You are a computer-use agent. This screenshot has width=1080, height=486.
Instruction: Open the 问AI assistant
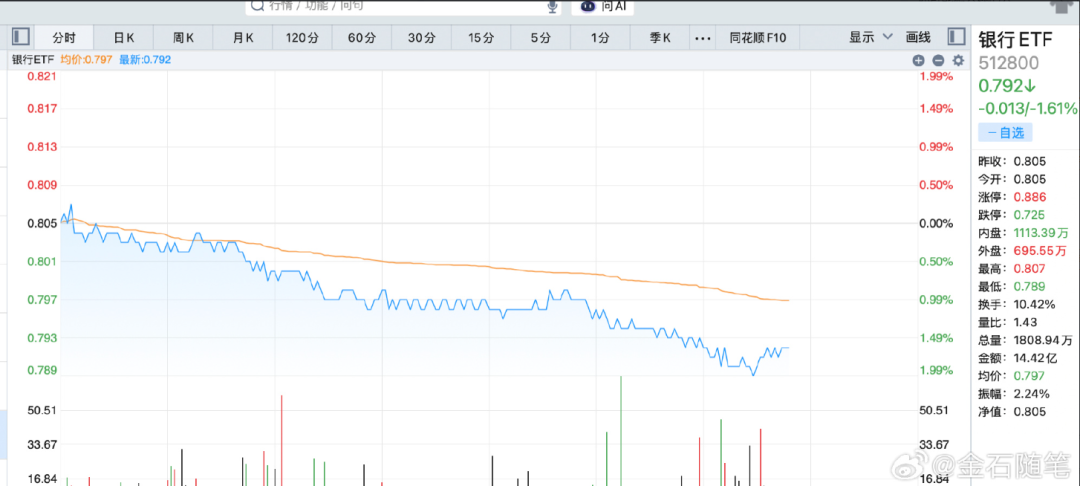[x=603, y=6]
